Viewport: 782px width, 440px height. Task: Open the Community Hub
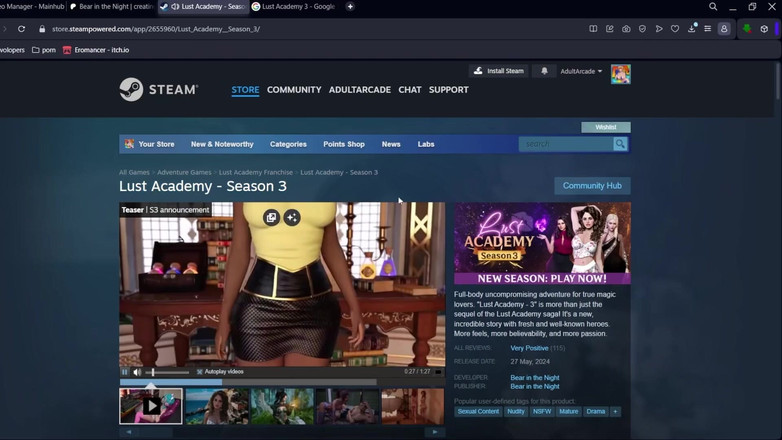[x=592, y=186]
